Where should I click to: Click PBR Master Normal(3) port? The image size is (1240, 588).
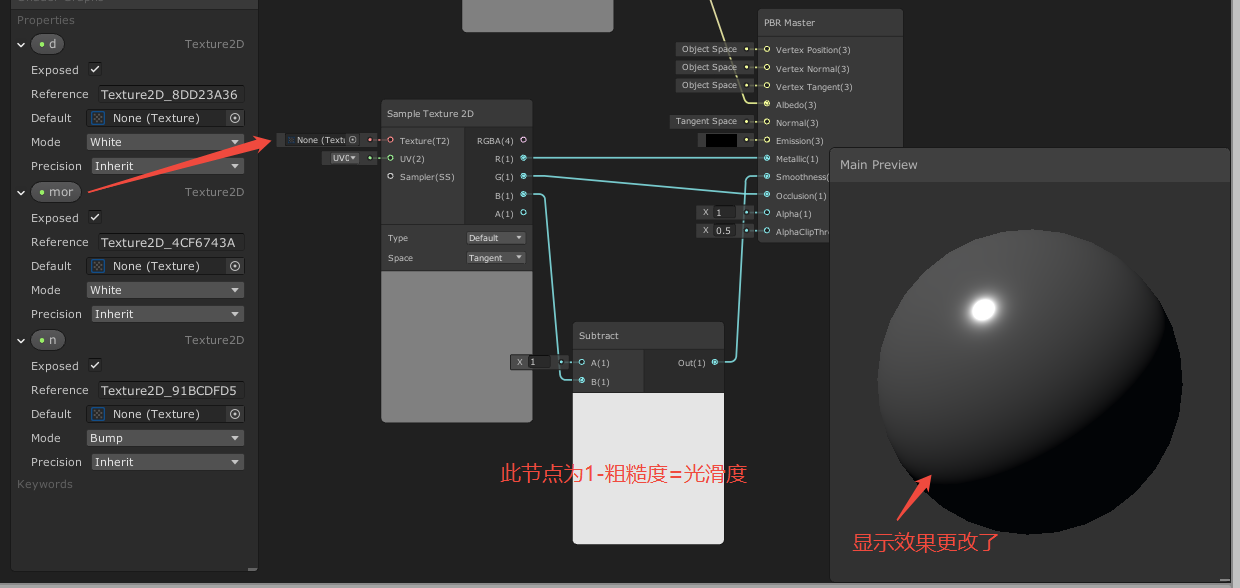click(x=767, y=122)
